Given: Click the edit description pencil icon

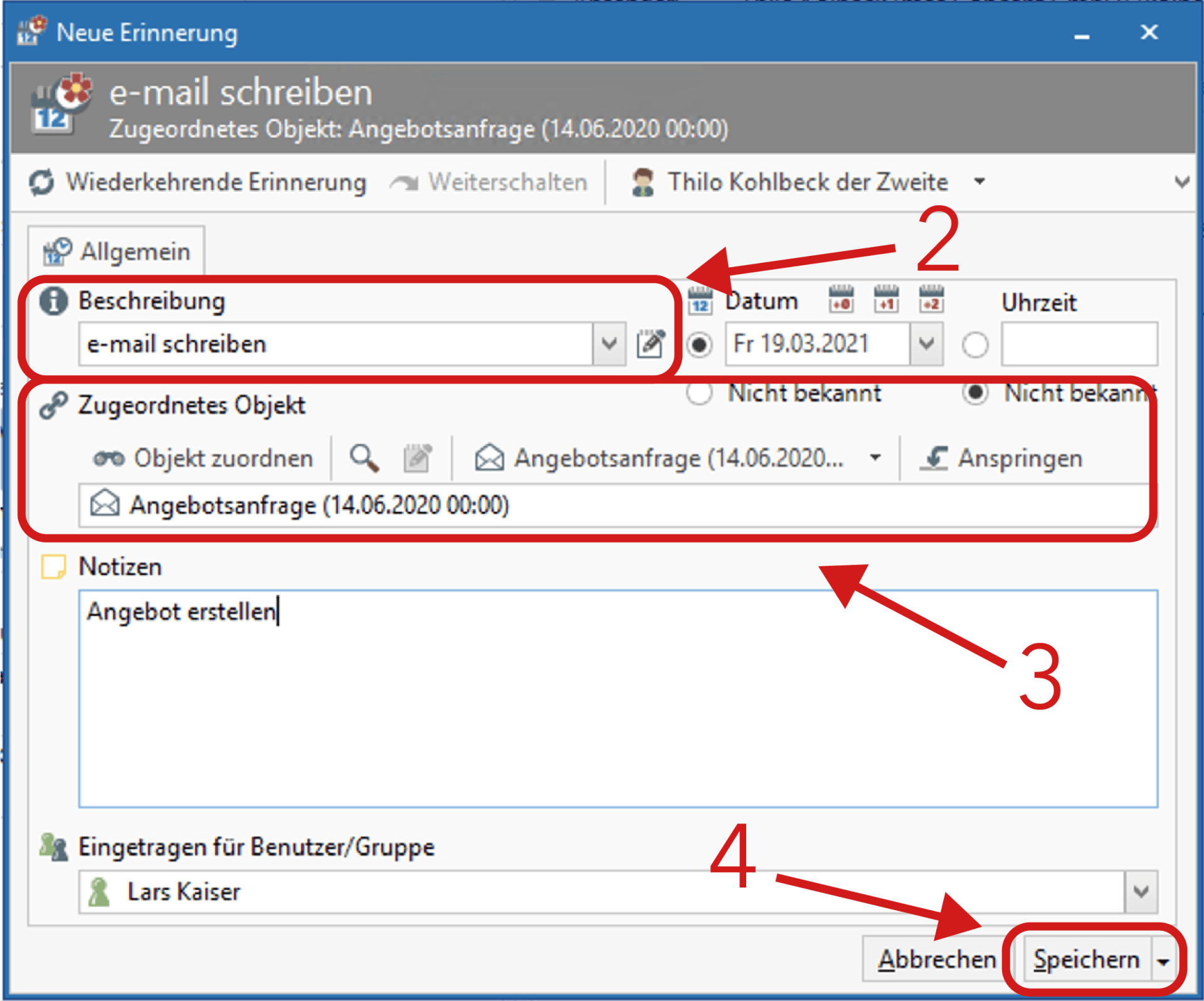Looking at the screenshot, I should [x=651, y=343].
